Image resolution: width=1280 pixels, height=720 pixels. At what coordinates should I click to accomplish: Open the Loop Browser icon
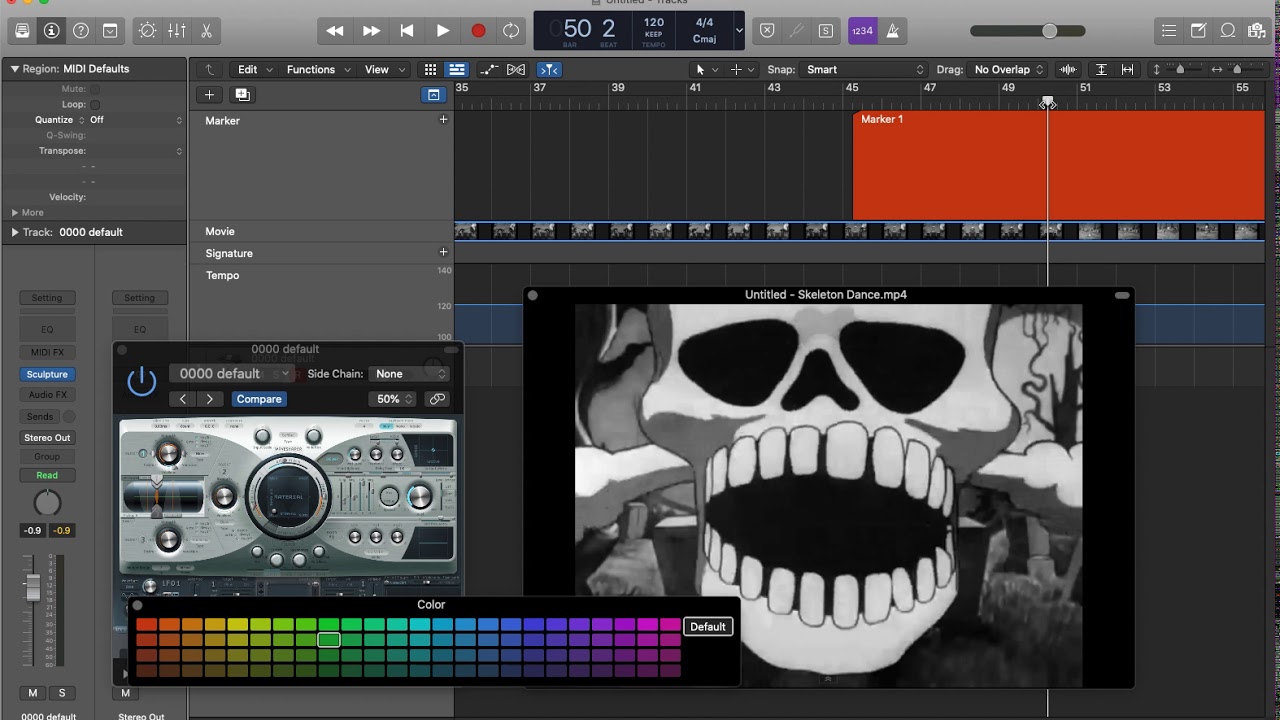pos(1227,31)
